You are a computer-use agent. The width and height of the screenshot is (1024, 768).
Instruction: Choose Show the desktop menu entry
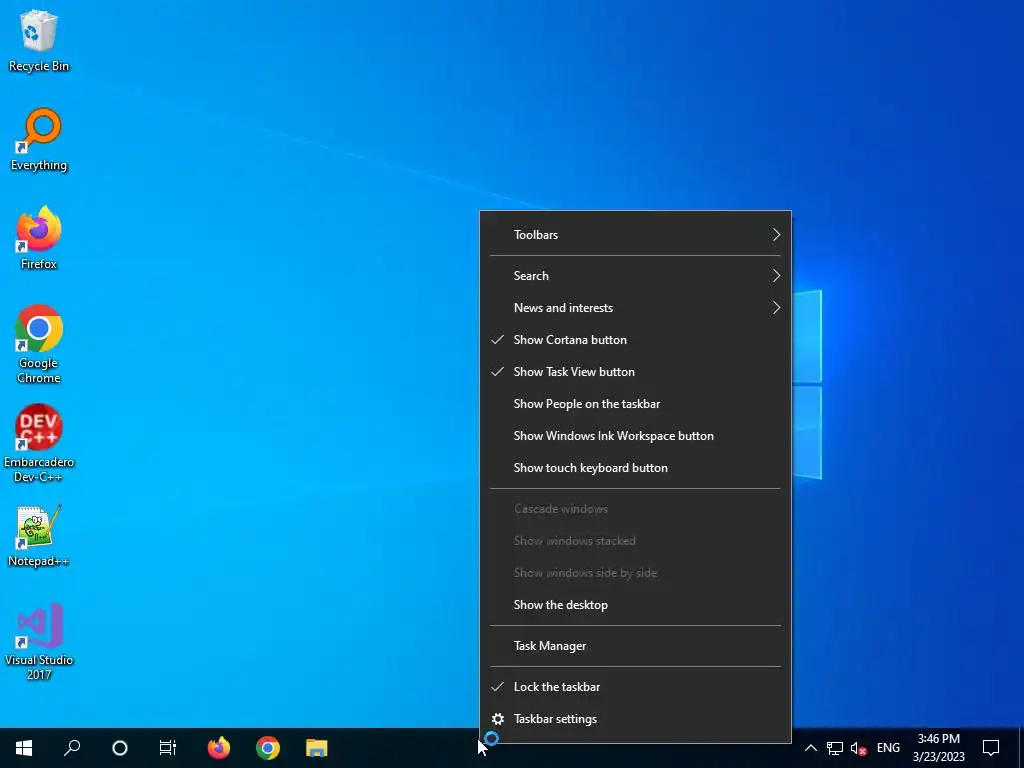tap(635, 605)
